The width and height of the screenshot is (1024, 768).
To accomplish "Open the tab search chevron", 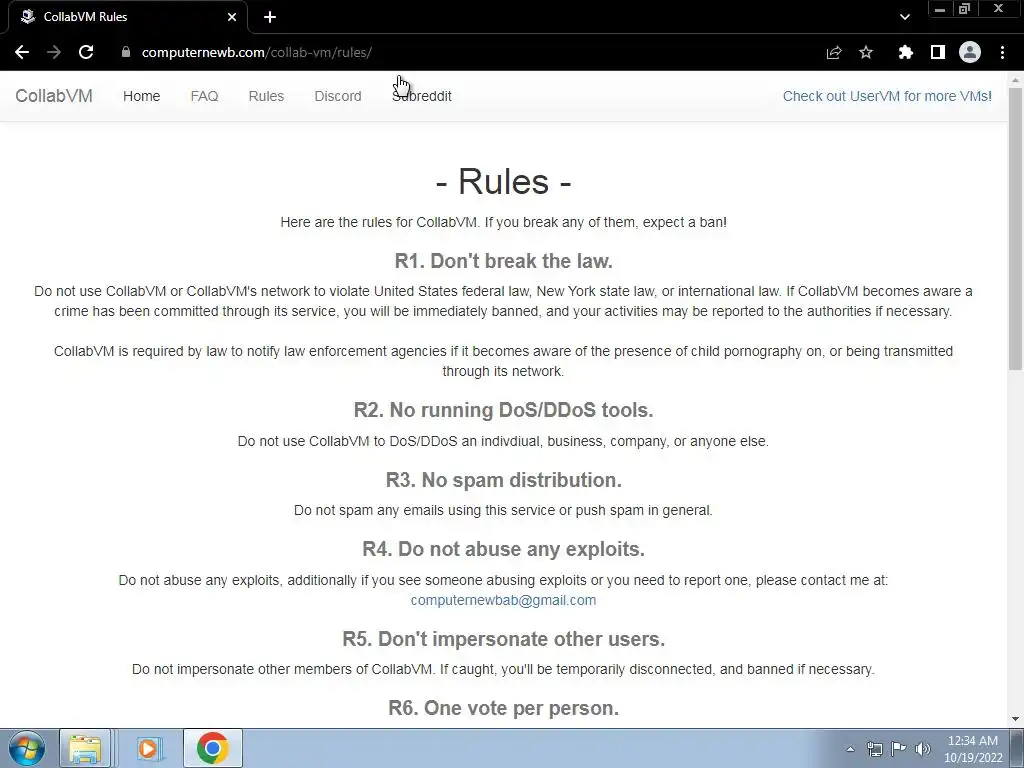I will pyautogui.click(x=904, y=17).
